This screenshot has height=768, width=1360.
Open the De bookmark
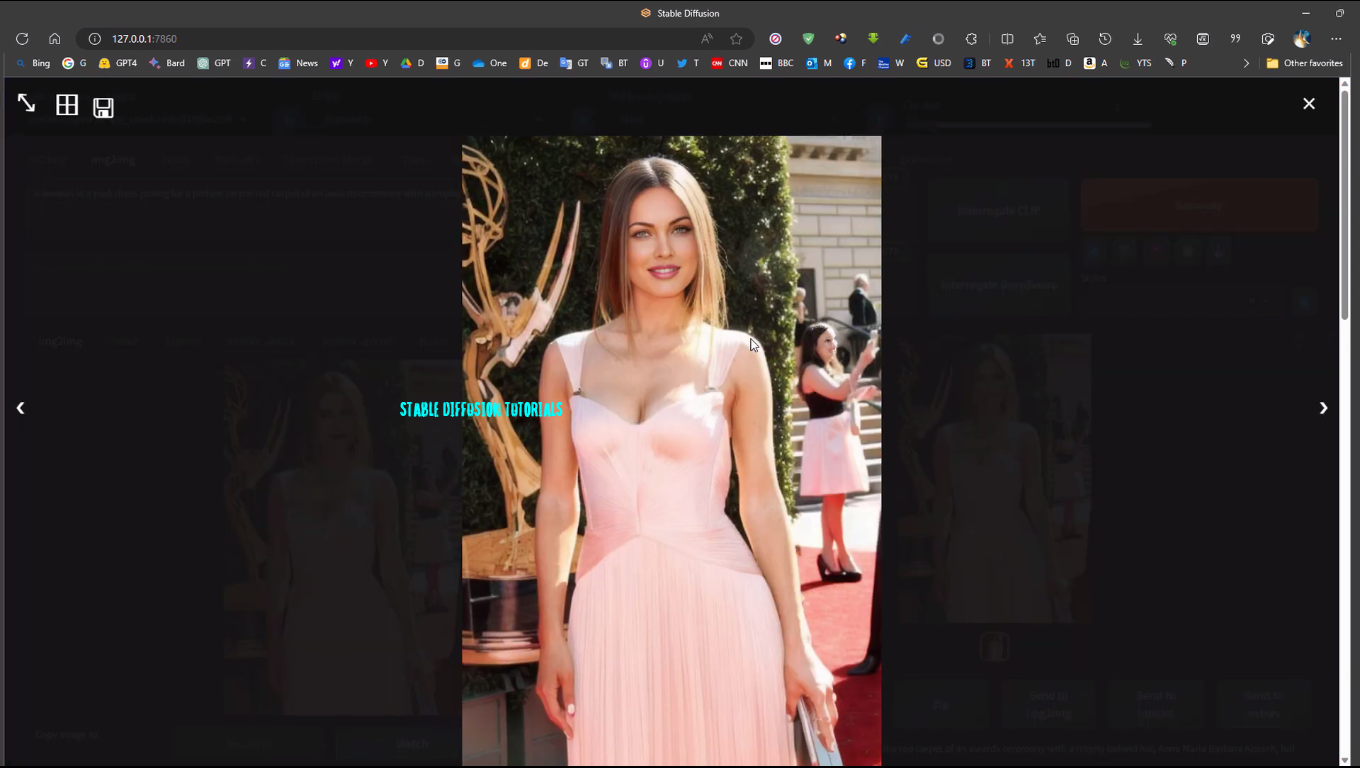pyautogui.click(x=534, y=63)
